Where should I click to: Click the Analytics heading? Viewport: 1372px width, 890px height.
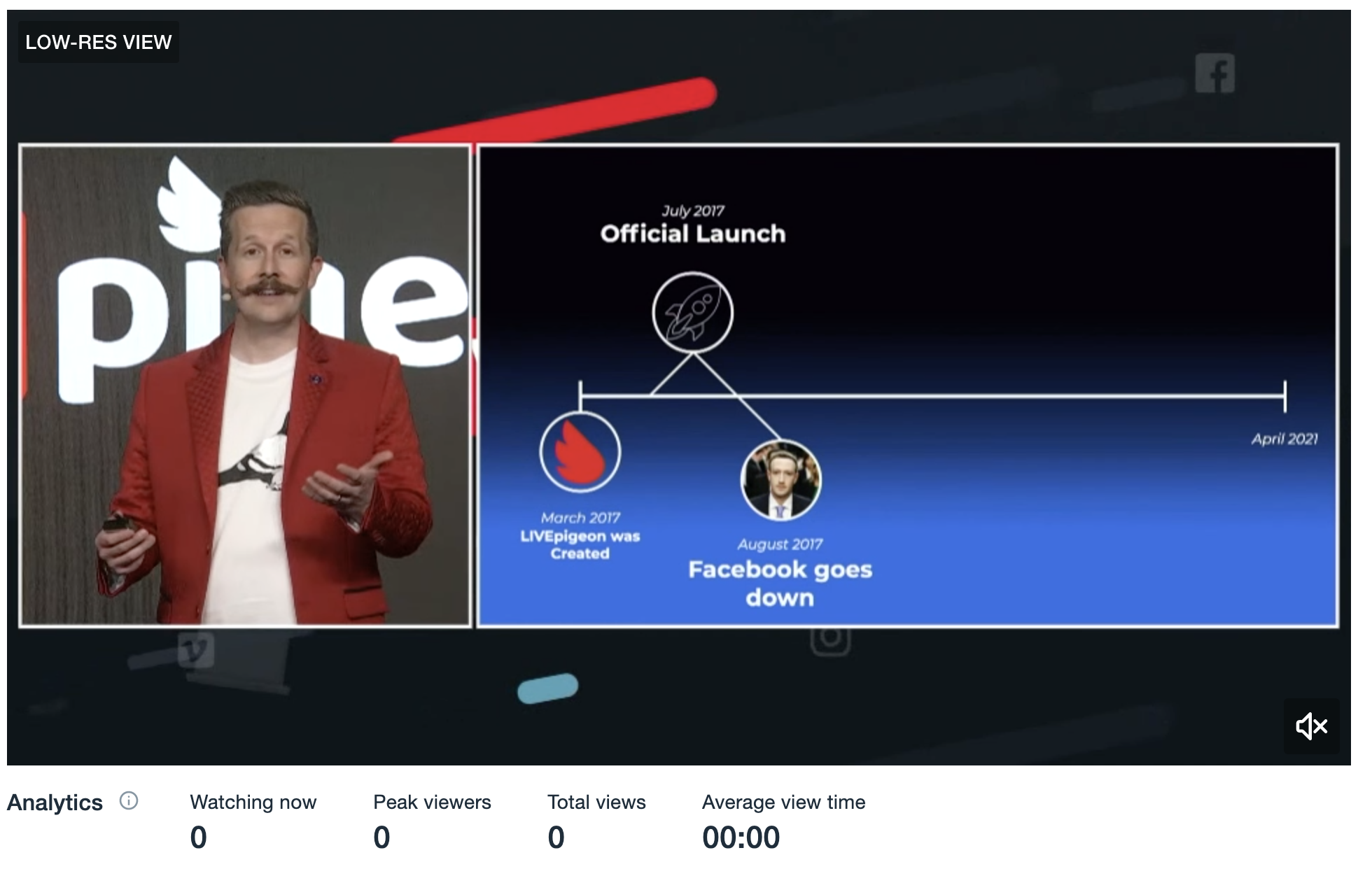pos(55,803)
